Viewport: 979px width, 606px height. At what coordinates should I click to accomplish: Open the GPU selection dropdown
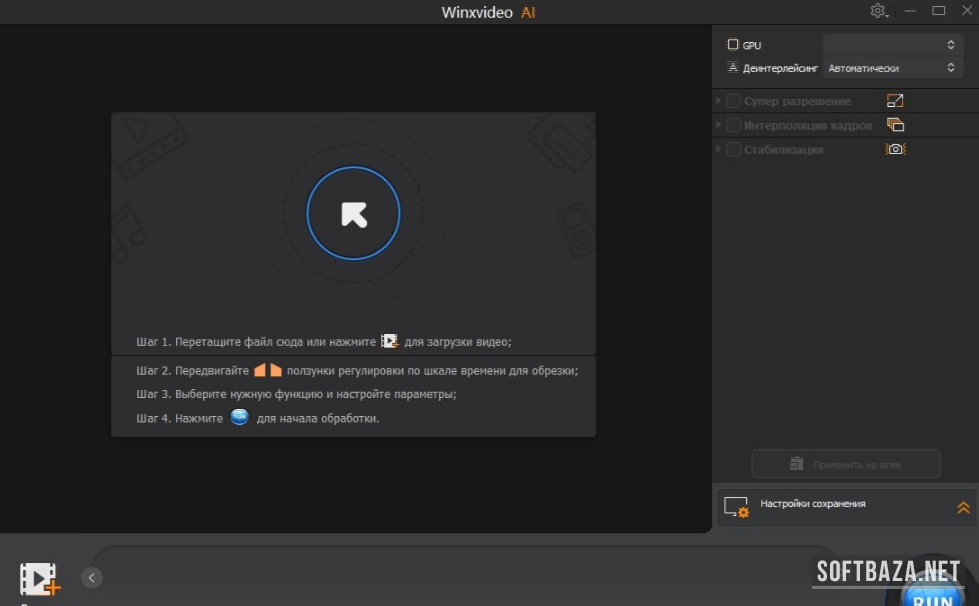pos(890,45)
